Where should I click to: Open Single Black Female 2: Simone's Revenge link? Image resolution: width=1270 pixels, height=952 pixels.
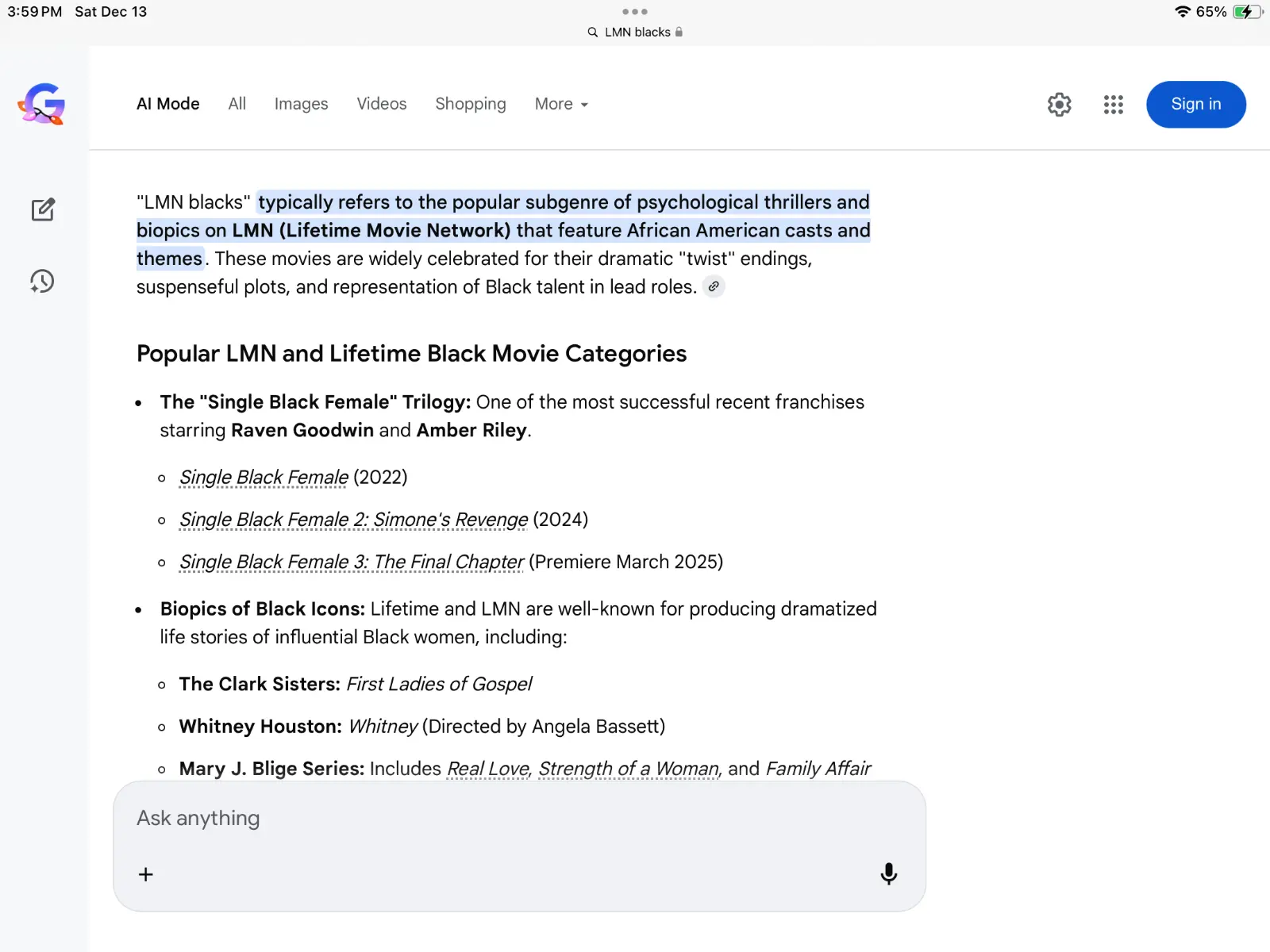click(353, 520)
